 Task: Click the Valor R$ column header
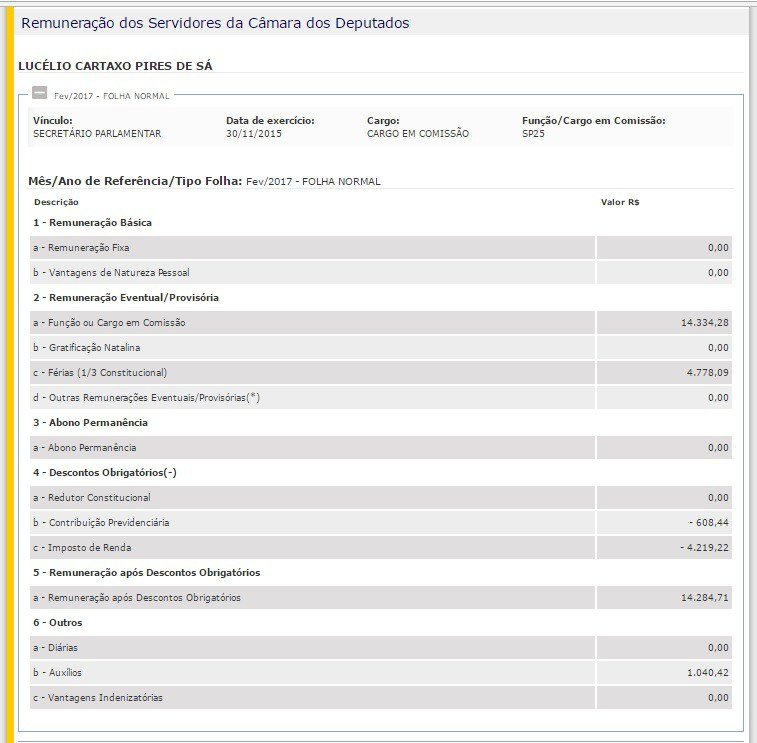tap(619, 202)
